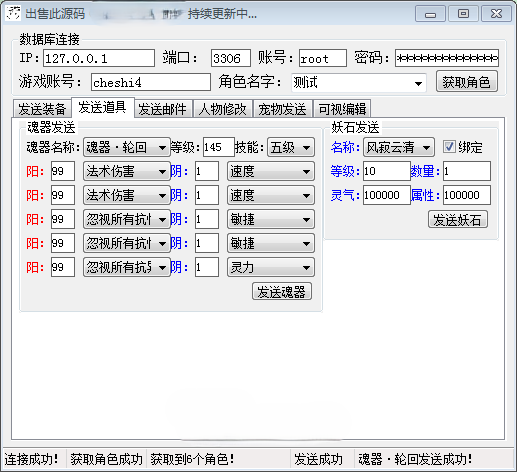Open third row 忽视所有抗 dropdown
The image size is (517, 472).
click(x=127, y=219)
